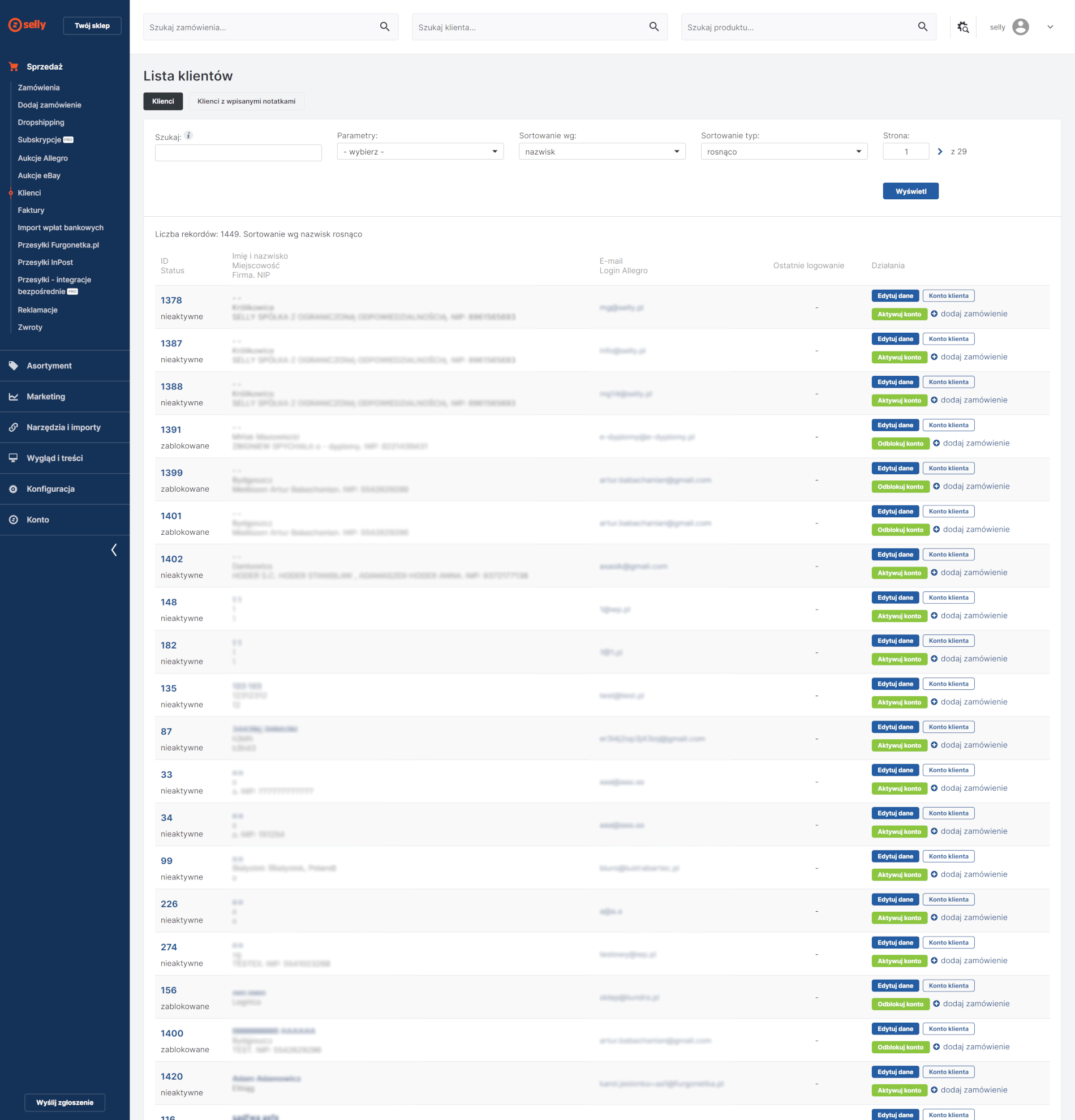Screen dimensions: 1075x1120
Task: Switch to Klienci z wpisanymi notatkami tab
Action: [x=246, y=101]
